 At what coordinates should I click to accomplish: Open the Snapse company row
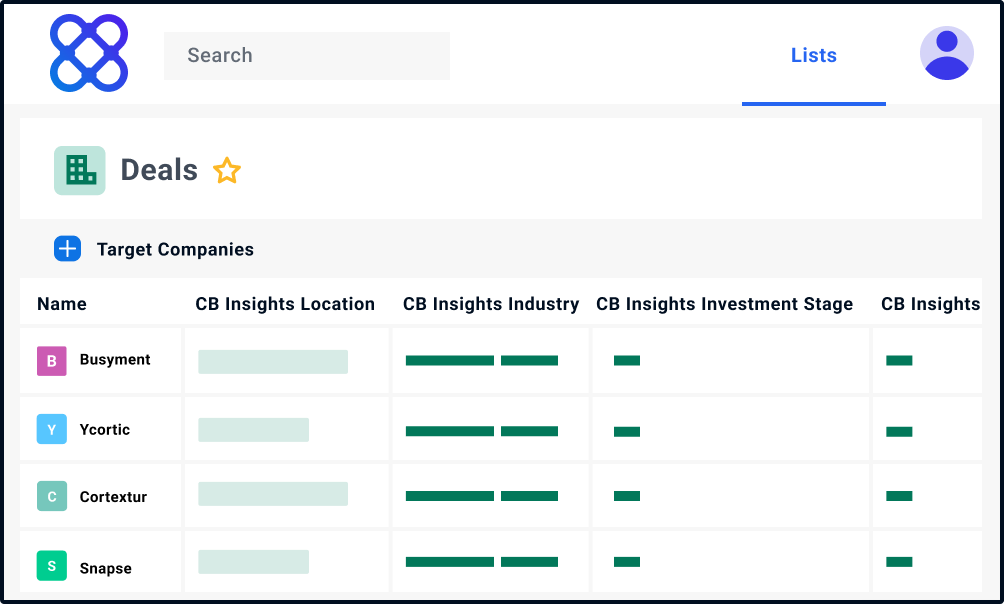(501, 562)
